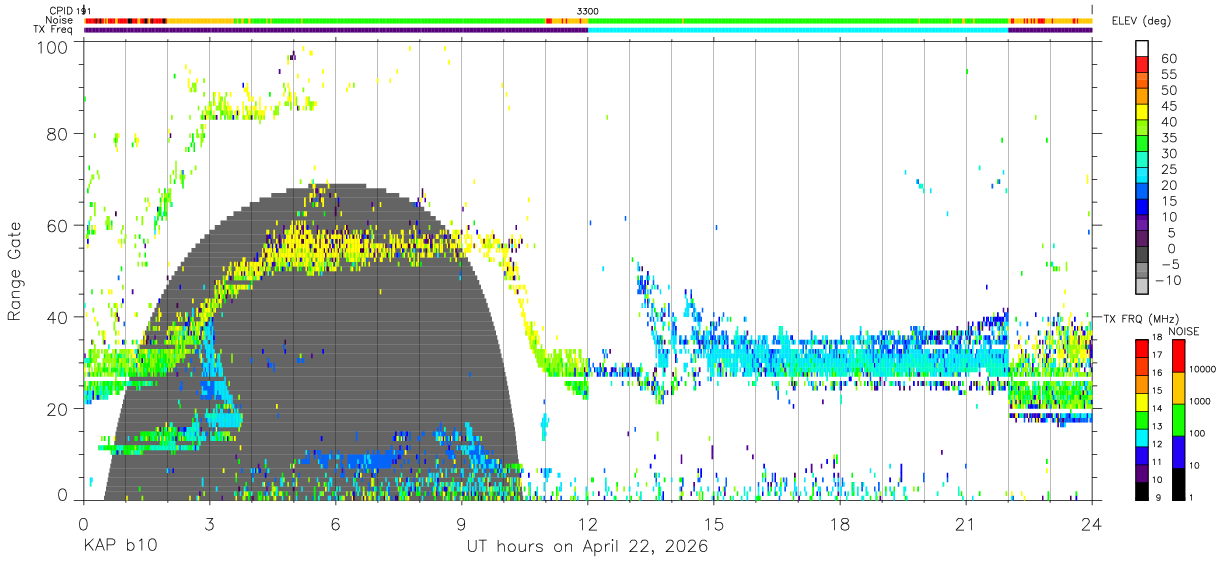Select the 'TX Freq' row label
This screenshot has height=567, width=1228.
click(x=53, y=30)
